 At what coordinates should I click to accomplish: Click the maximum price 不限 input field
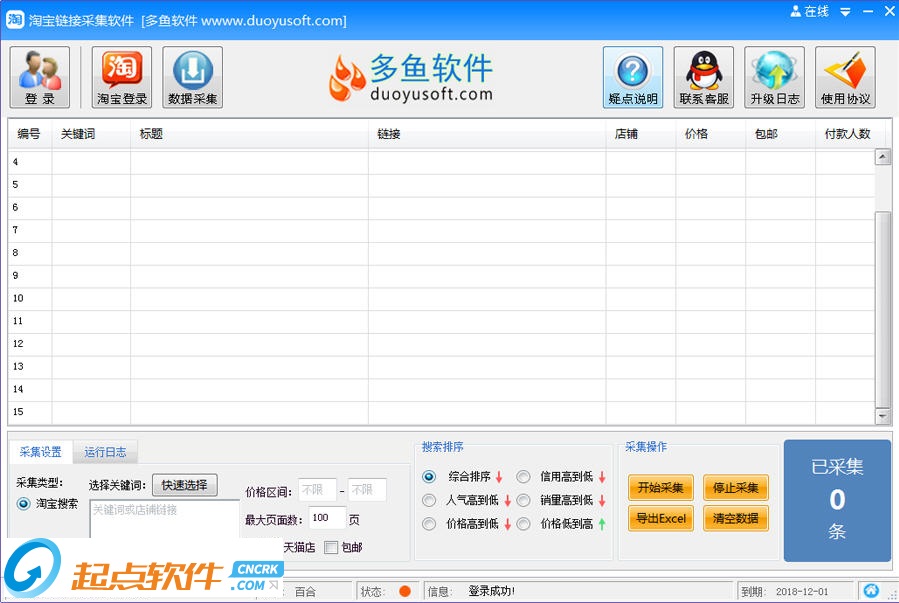coord(367,490)
